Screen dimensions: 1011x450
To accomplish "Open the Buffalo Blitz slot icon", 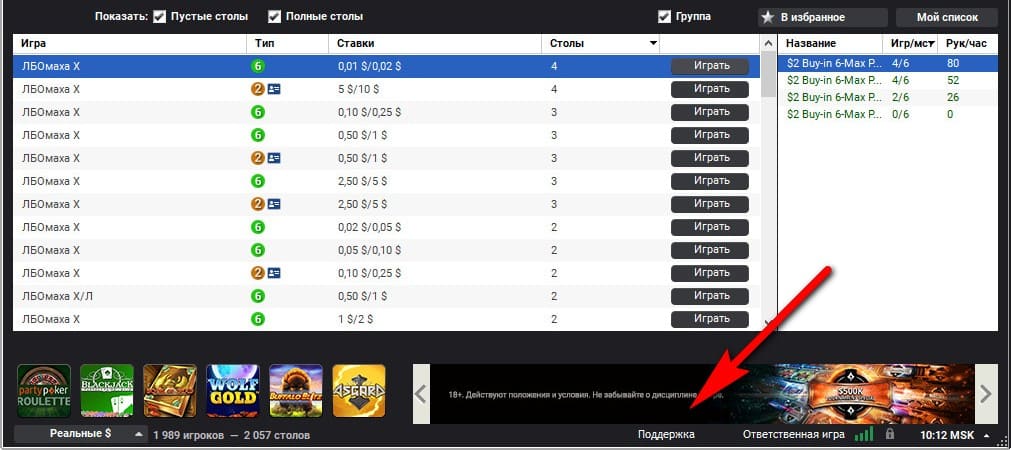I will click(x=296, y=391).
